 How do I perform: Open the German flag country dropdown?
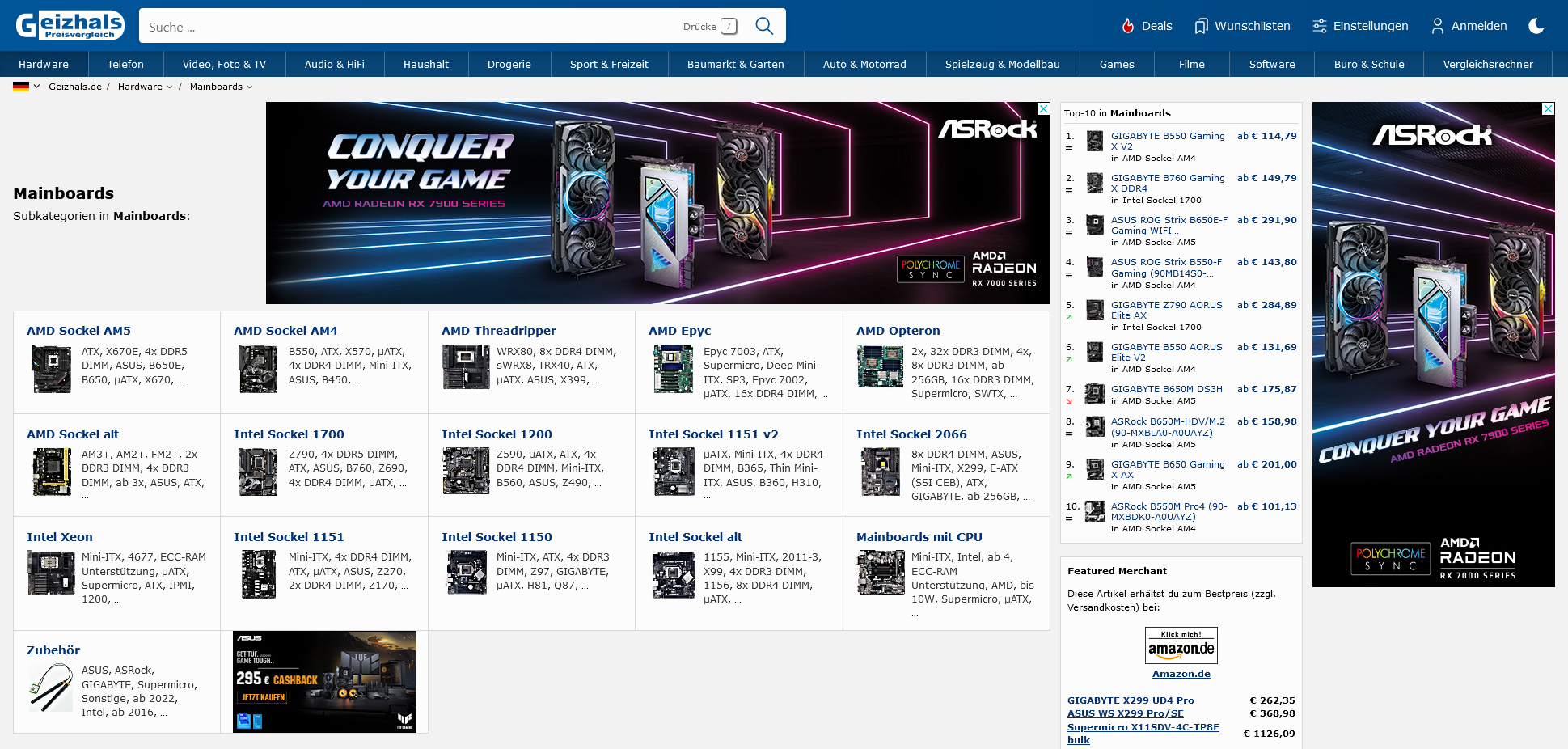coord(26,87)
